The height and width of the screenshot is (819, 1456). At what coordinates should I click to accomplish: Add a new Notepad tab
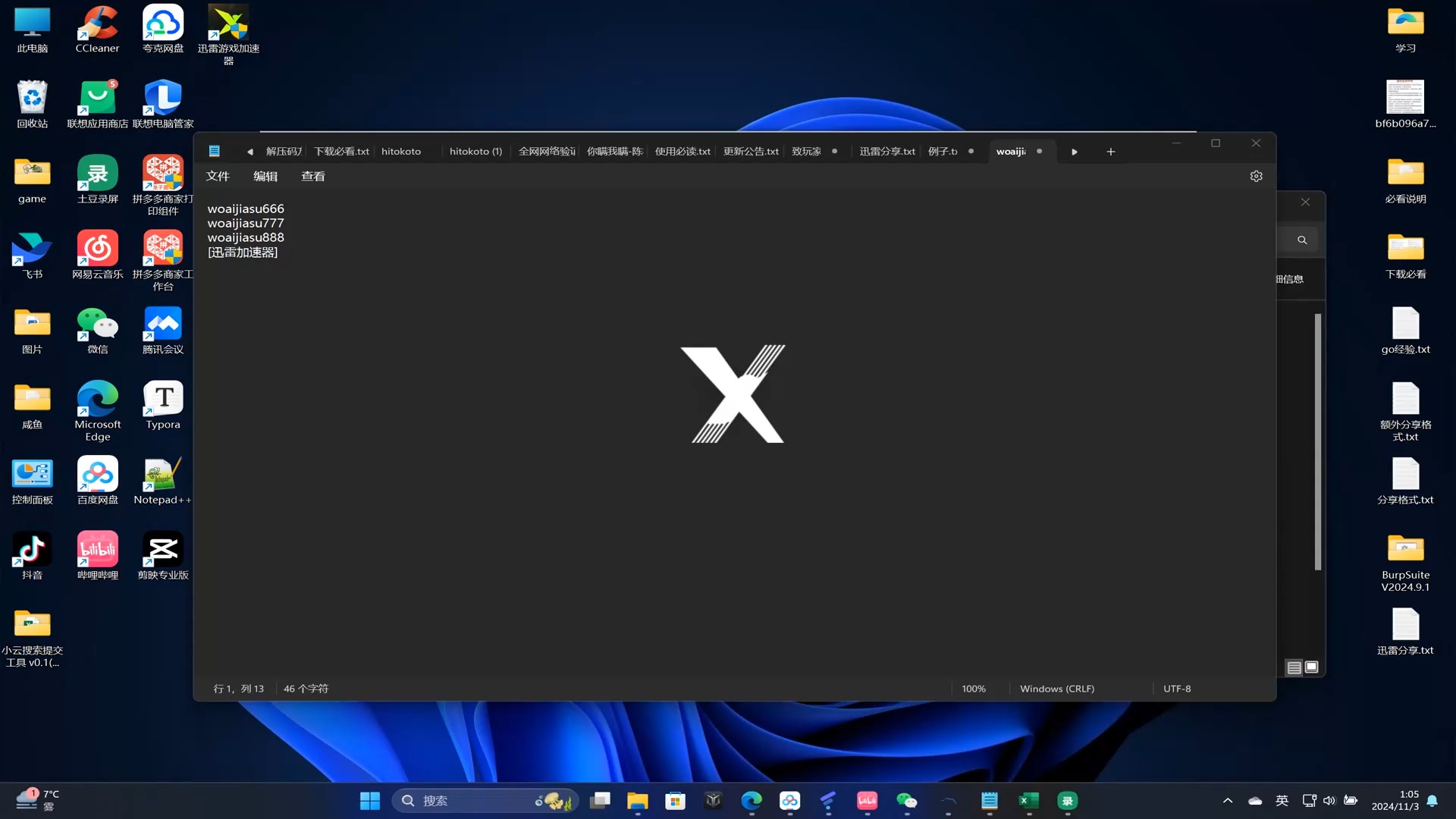click(x=1110, y=152)
